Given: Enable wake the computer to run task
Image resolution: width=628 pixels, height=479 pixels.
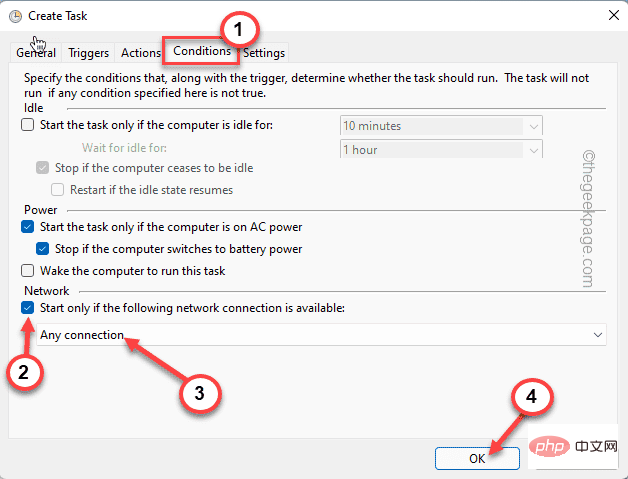Looking at the screenshot, I should 27,271.
